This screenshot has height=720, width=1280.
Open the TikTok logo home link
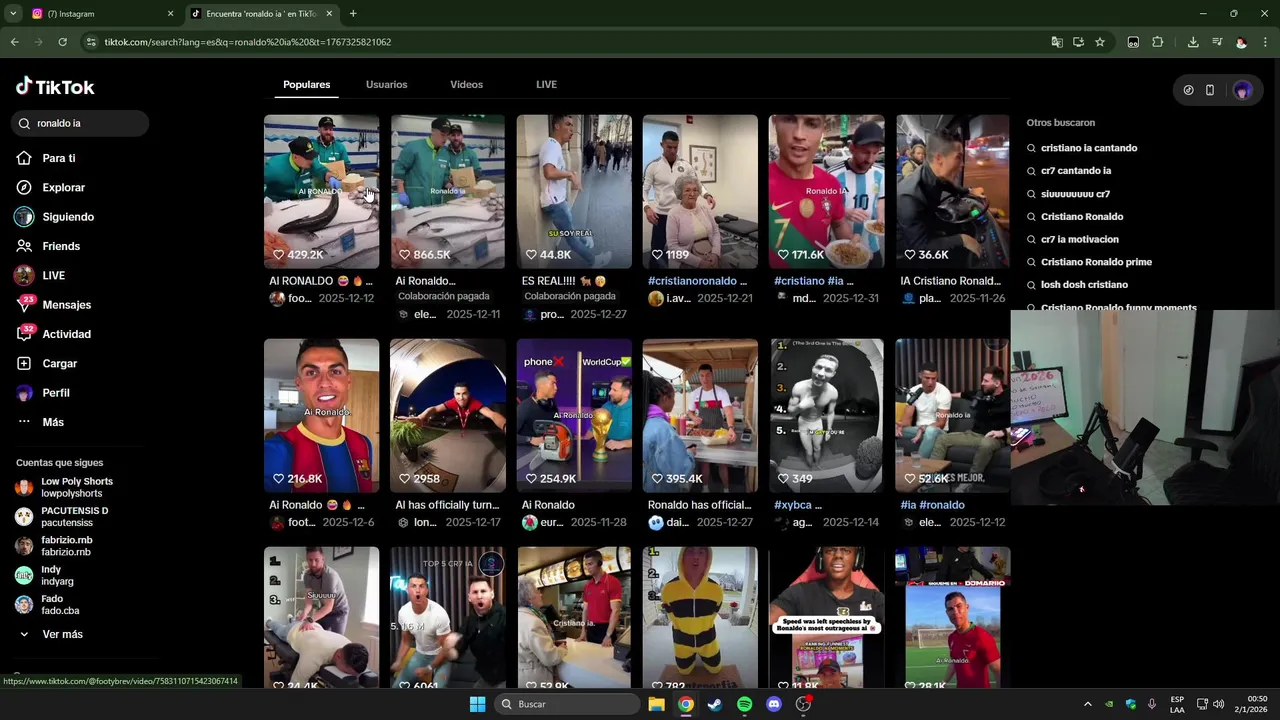click(x=55, y=87)
